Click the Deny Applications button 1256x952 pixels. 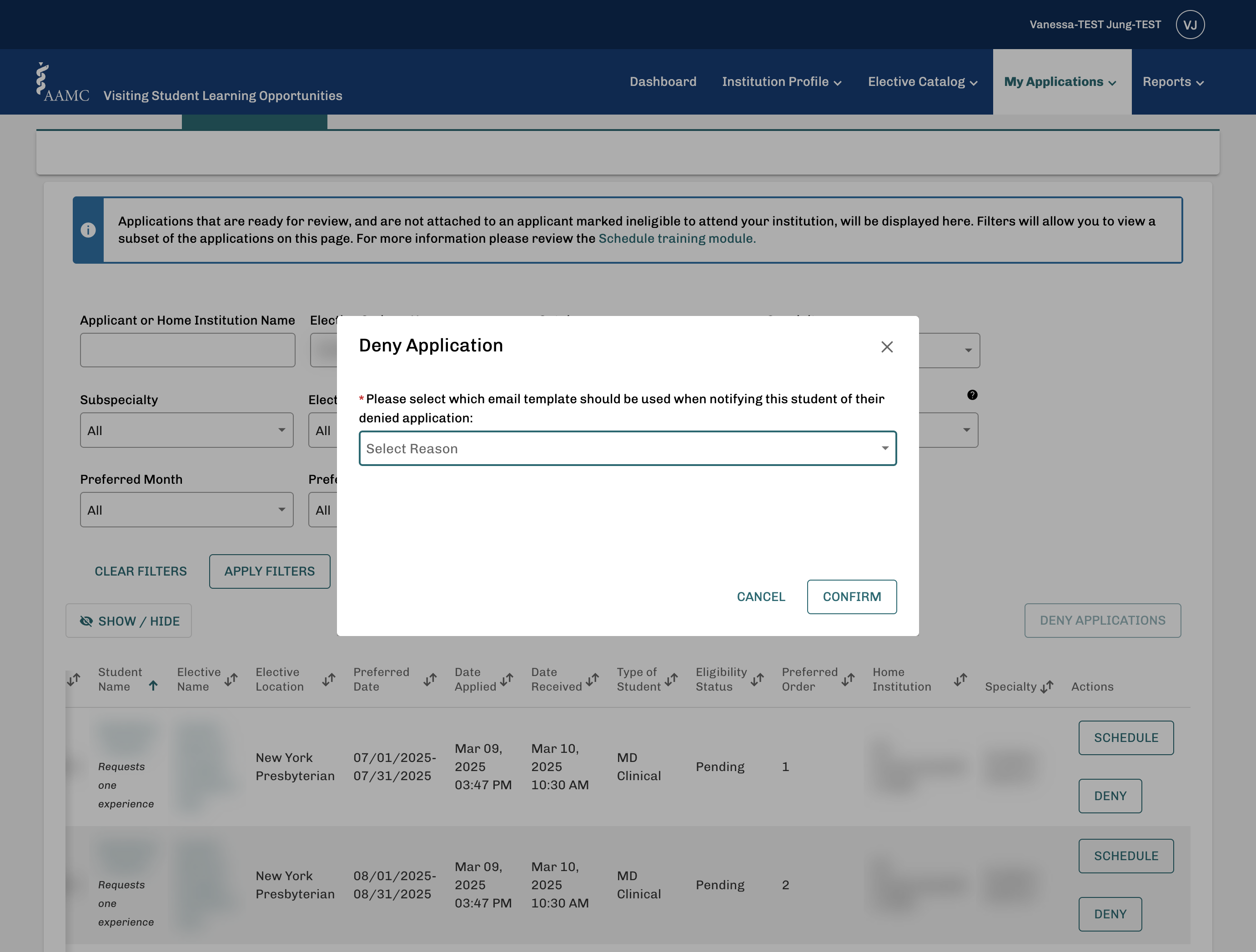coord(1102,621)
